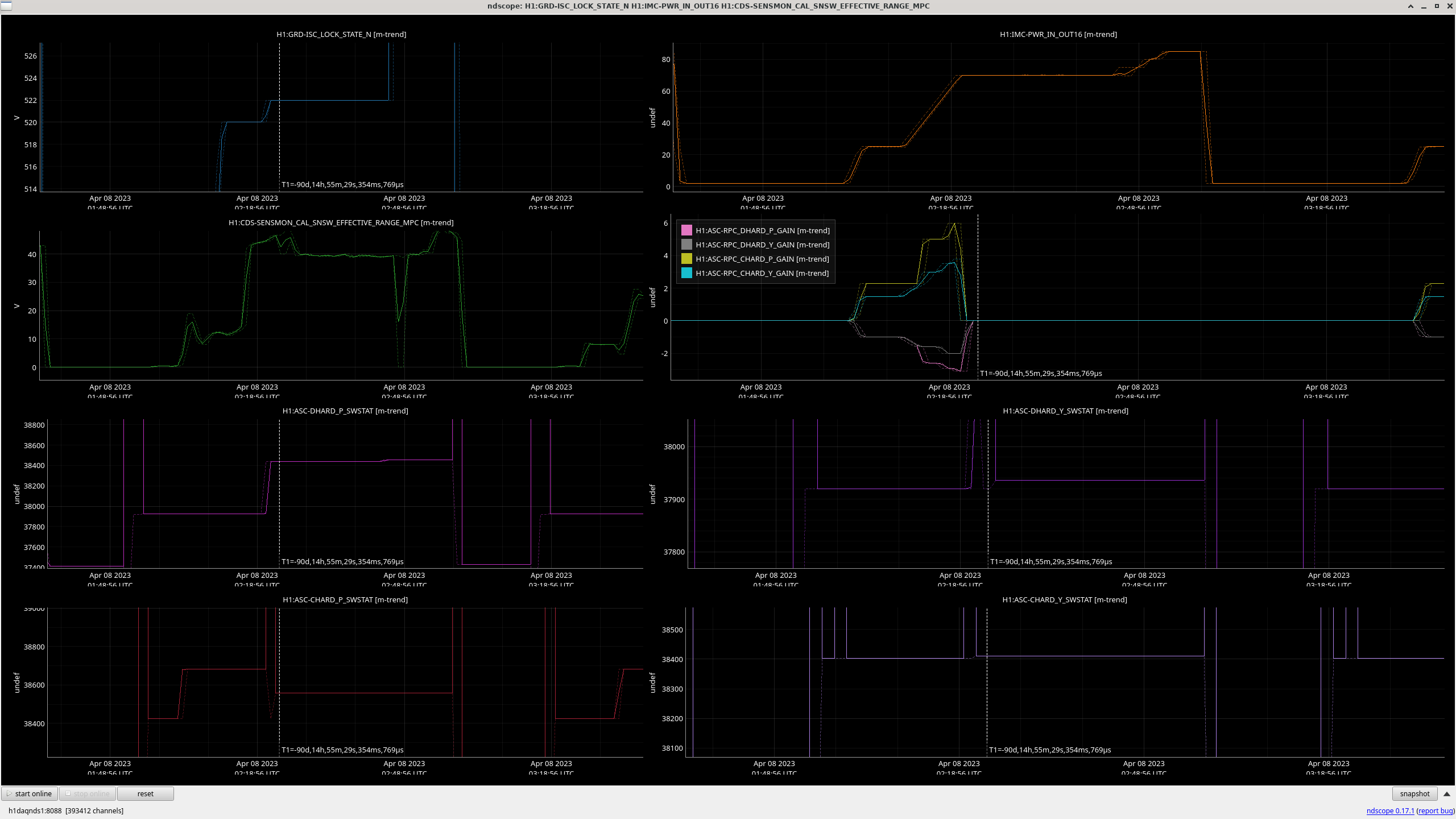Select legend label H1:ASC-RPC_CHARD_Y_GAIN [m-trend]
1456x819 pixels.
[x=763, y=273]
